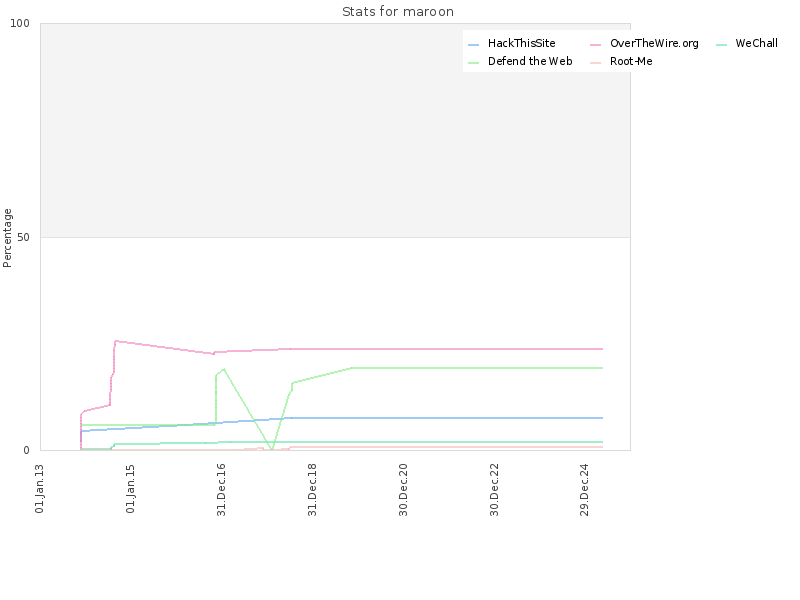Click the 31.Dec.18 x-axis date label
800x600 pixels.
click(312, 490)
